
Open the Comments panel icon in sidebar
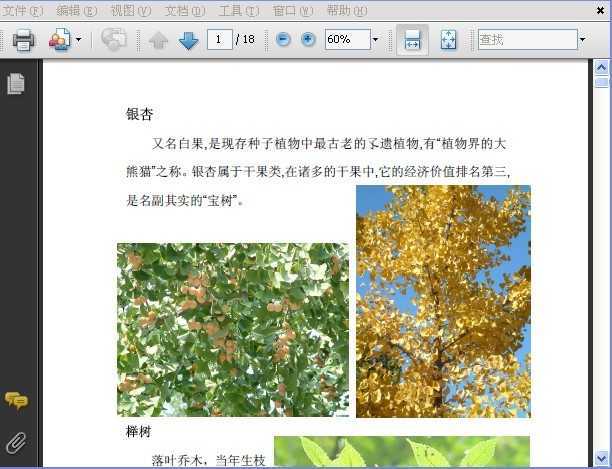pos(16,401)
